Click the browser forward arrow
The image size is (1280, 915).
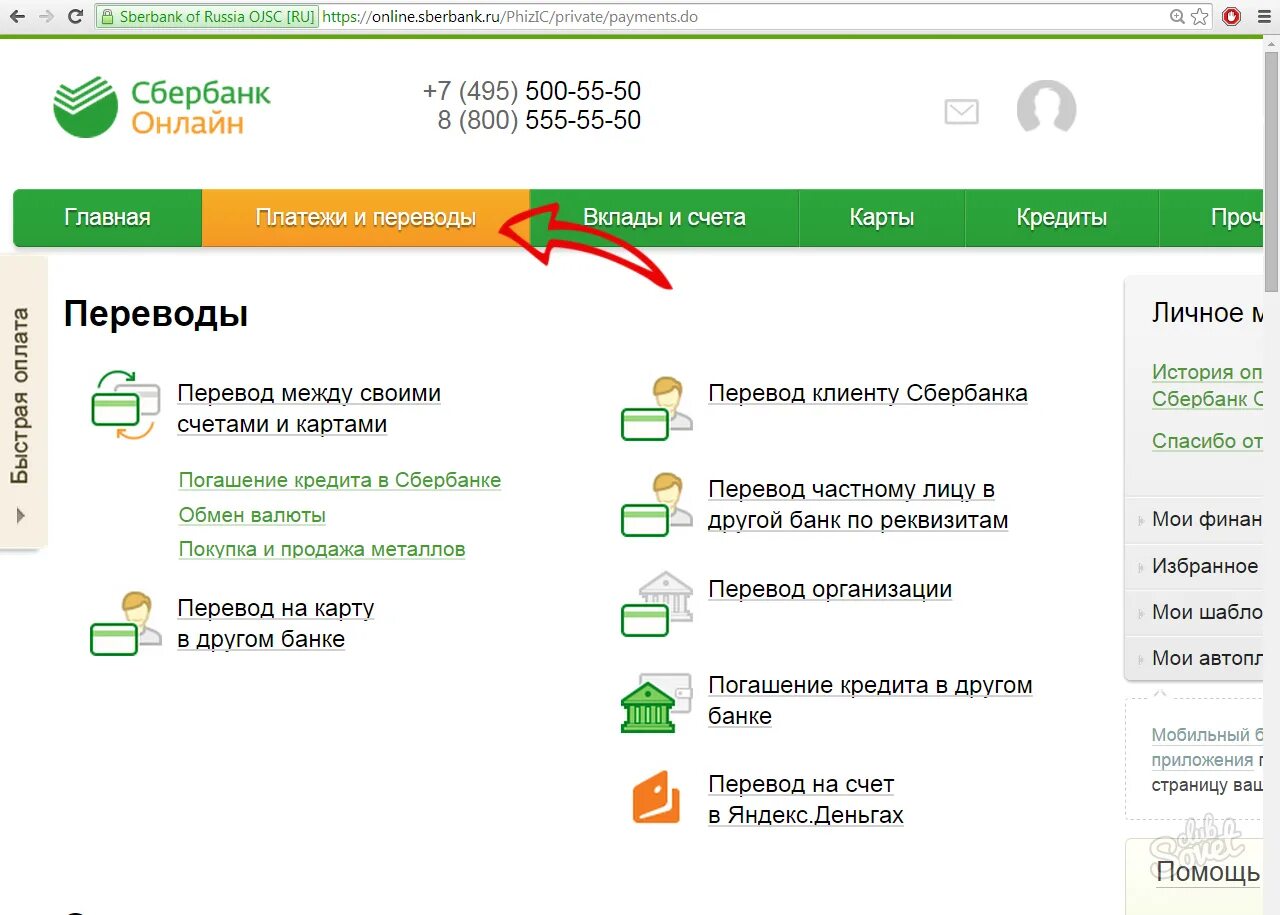coord(46,17)
